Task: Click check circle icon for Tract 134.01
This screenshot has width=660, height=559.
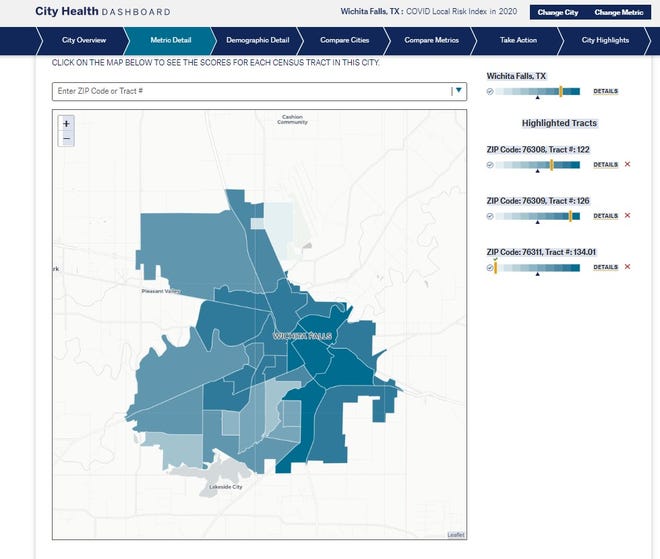Action: [x=490, y=266]
